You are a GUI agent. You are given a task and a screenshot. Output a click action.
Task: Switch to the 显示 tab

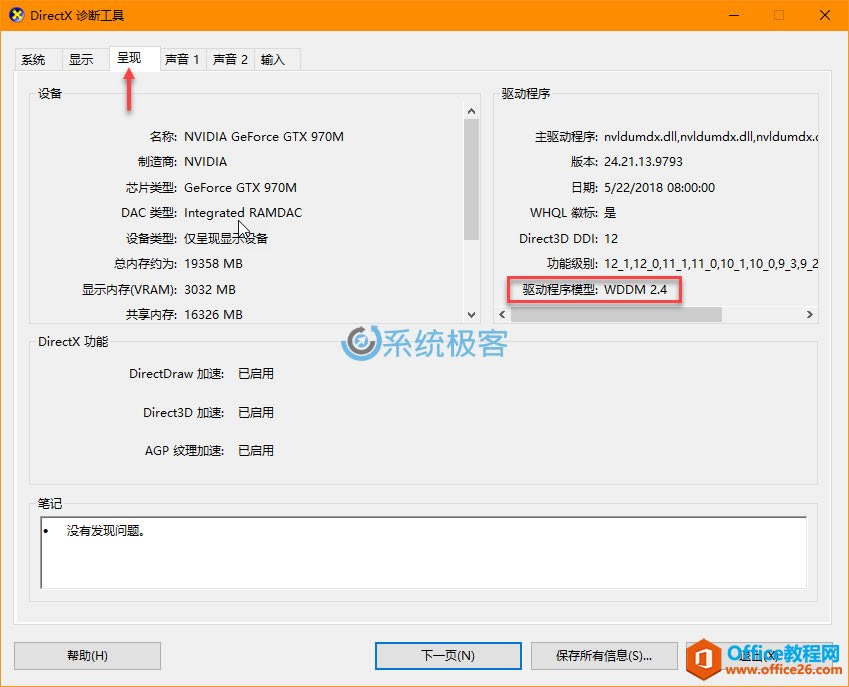[x=81, y=60]
